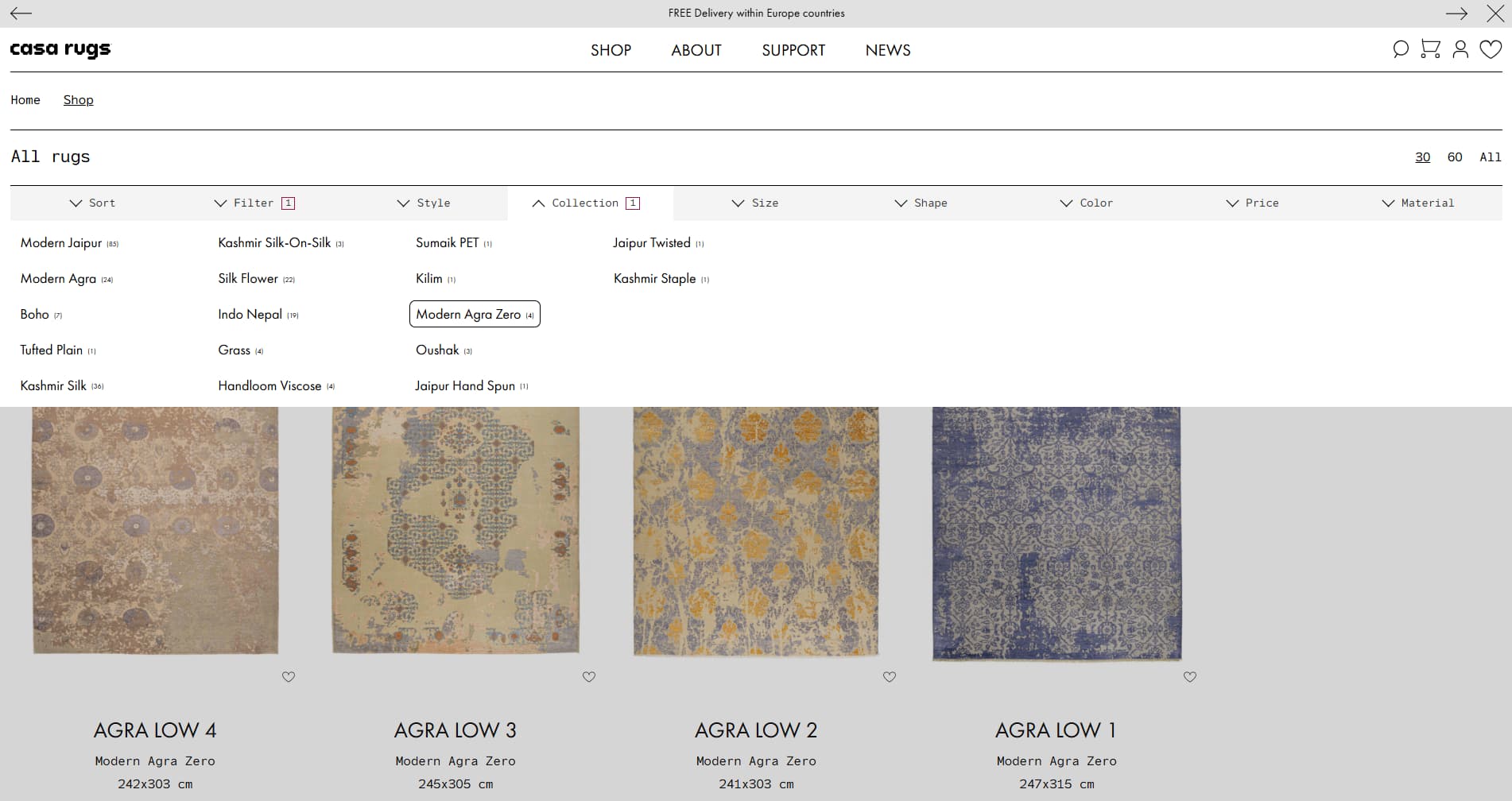Select the Modern Jaipur collection filter
The height and width of the screenshot is (801, 1512).
pos(61,243)
